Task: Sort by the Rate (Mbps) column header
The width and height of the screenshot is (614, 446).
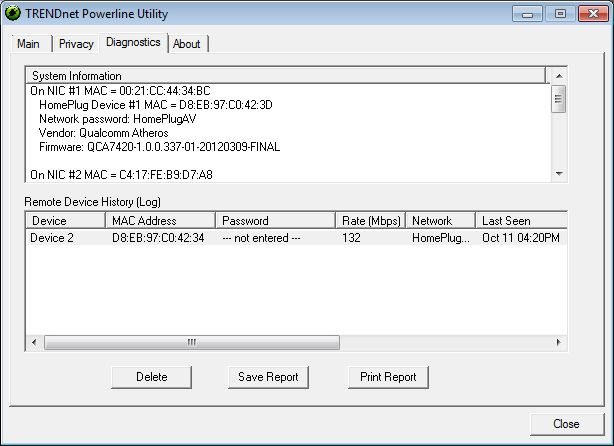Action: point(371,220)
